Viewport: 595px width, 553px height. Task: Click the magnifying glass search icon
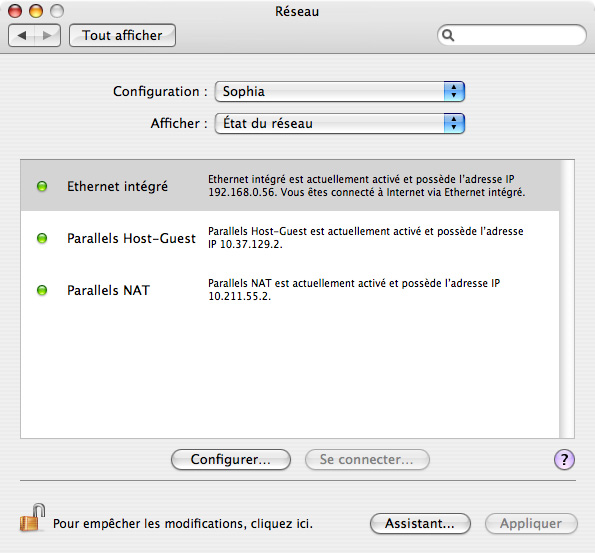(448, 35)
